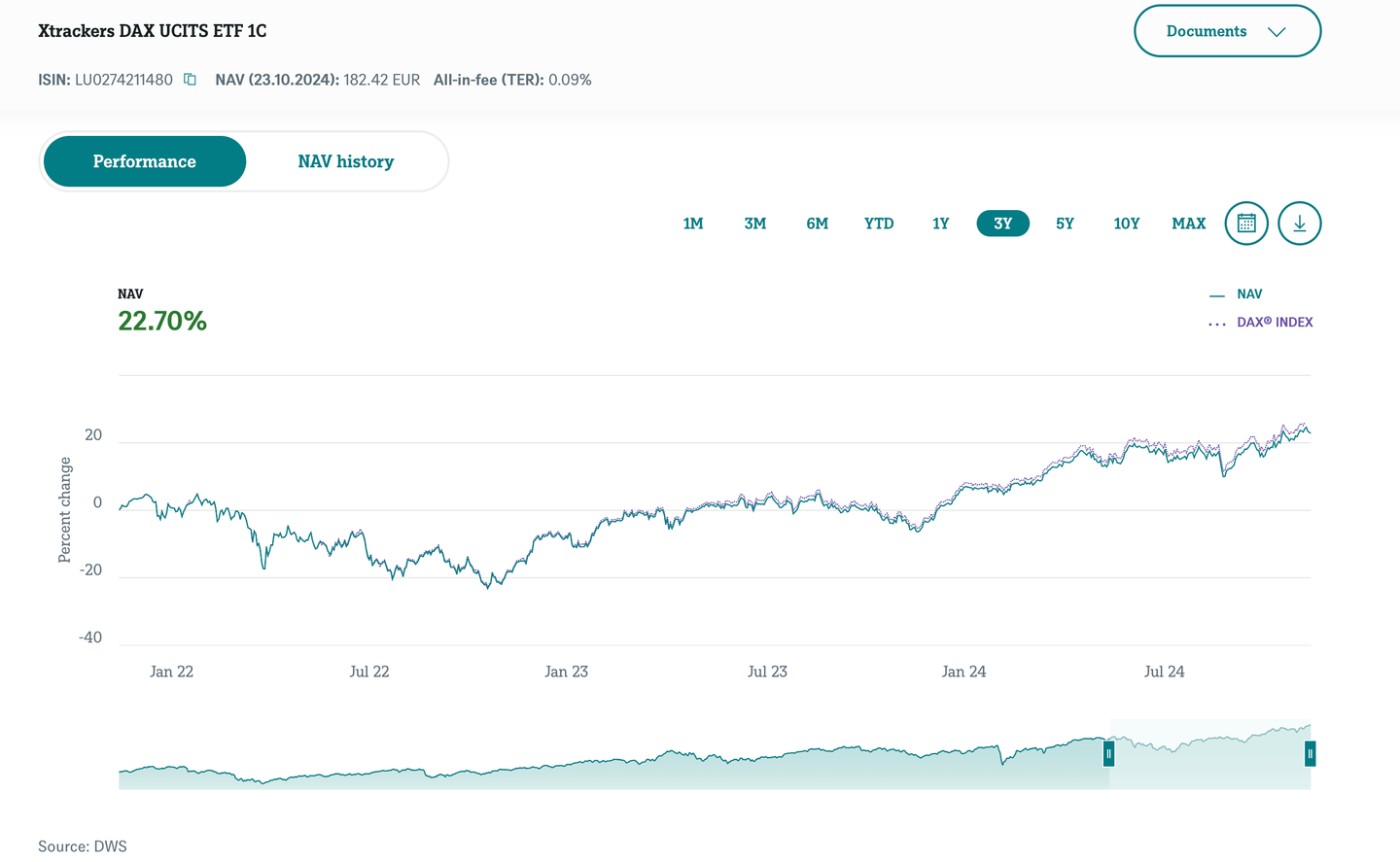Switch the chart to 5Y range
This screenshot has height=862, width=1400.
[1065, 224]
